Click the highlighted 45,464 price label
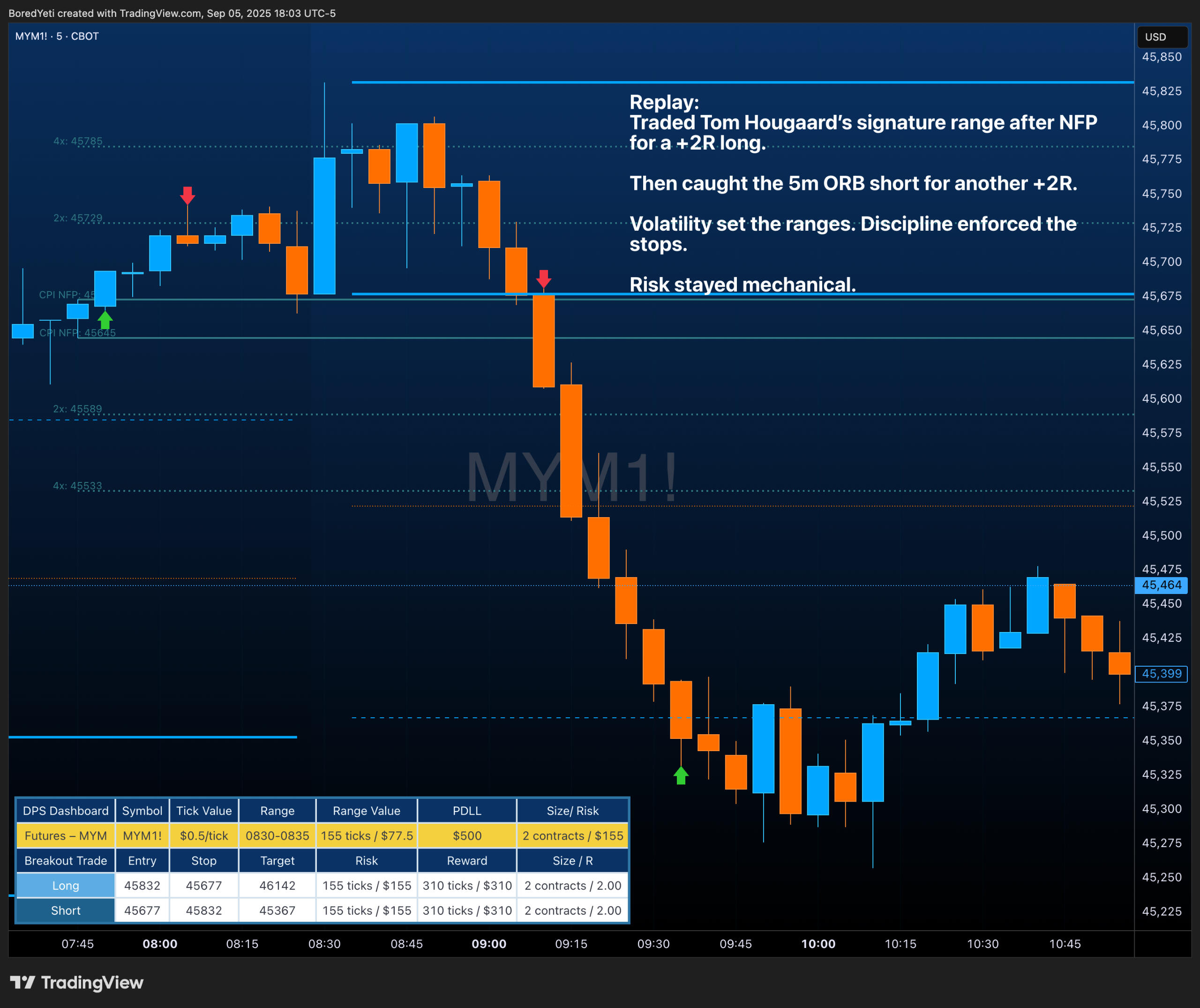Image resolution: width=1200 pixels, height=1008 pixels. pos(1161,585)
